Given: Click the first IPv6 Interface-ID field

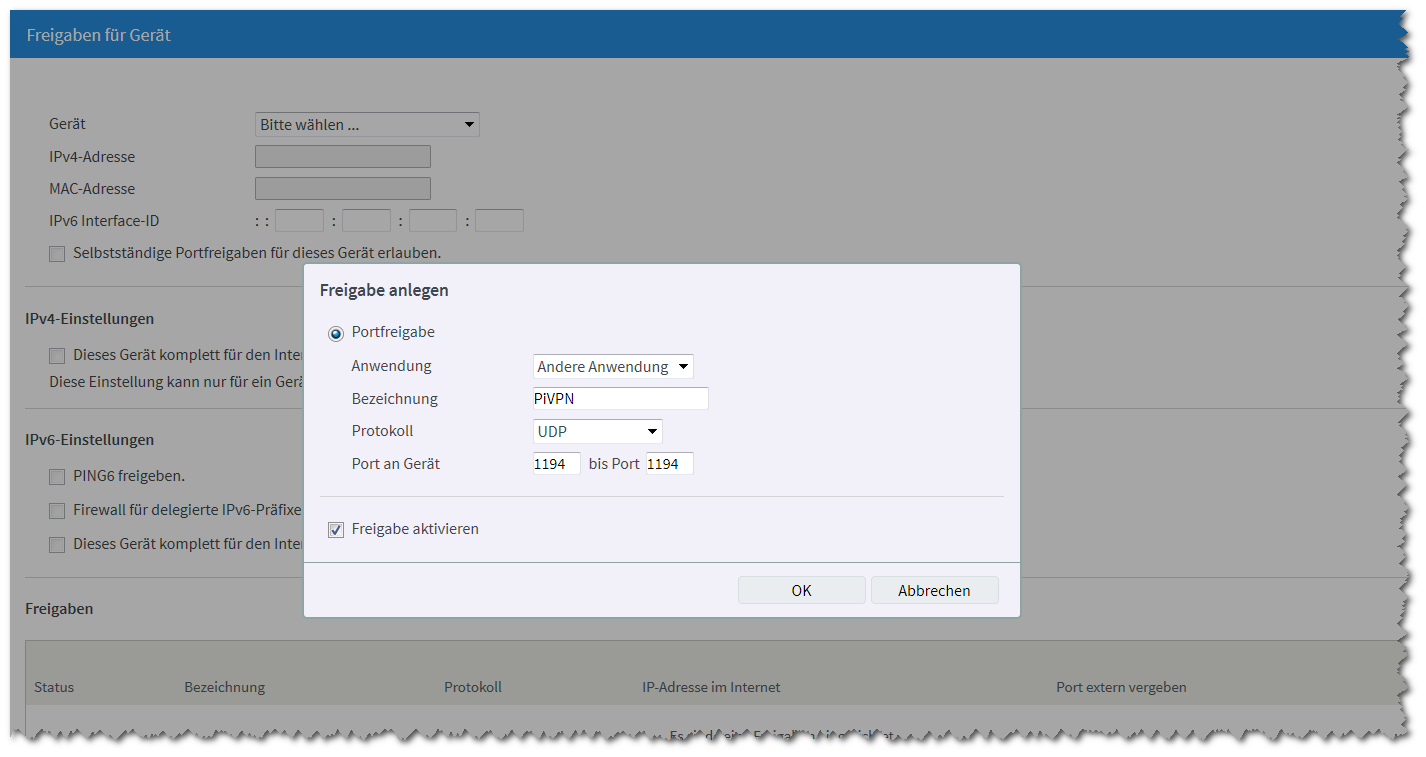Looking at the screenshot, I should (x=299, y=221).
